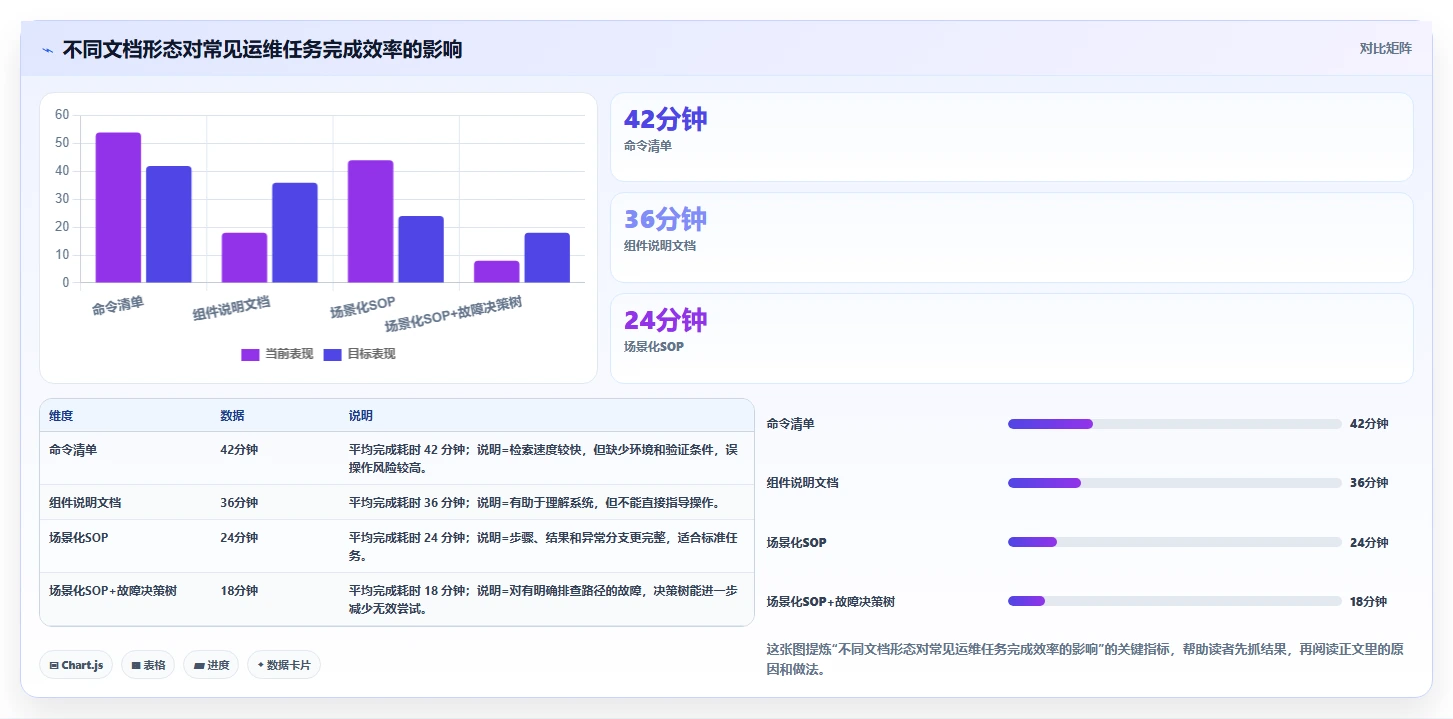Click the purple 场景化SOP current bar
The width and height of the screenshot is (1453, 719).
371,222
